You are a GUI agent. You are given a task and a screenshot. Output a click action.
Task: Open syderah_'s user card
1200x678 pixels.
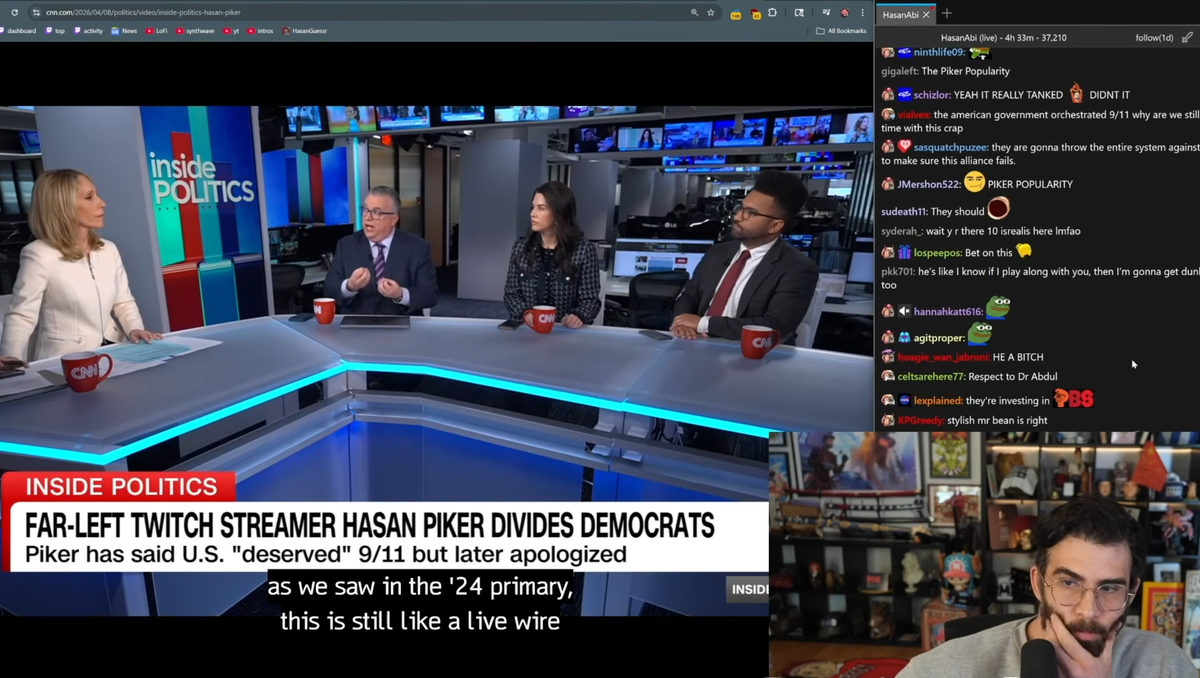(x=903, y=231)
